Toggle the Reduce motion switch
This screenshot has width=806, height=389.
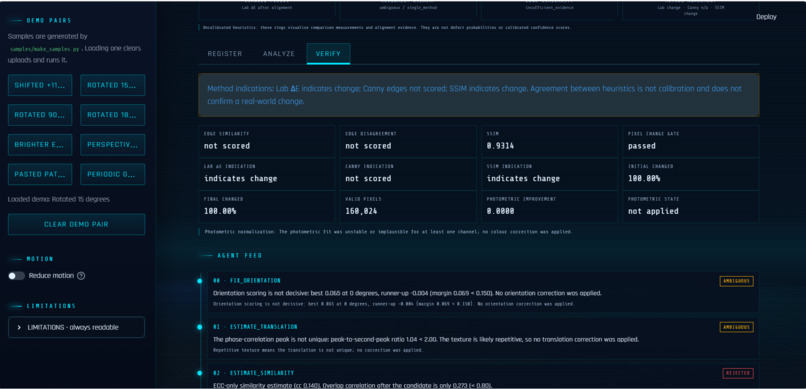click(x=16, y=276)
